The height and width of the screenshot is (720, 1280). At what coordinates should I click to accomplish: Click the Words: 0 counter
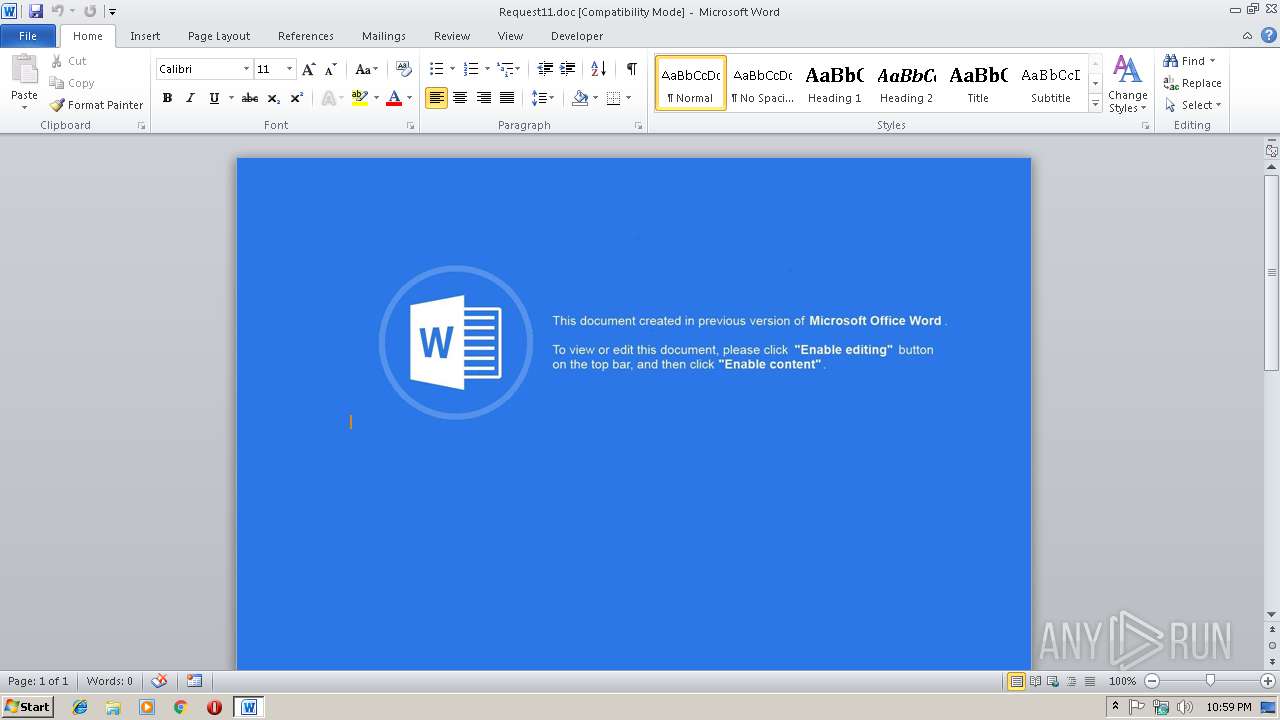pos(109,681)
